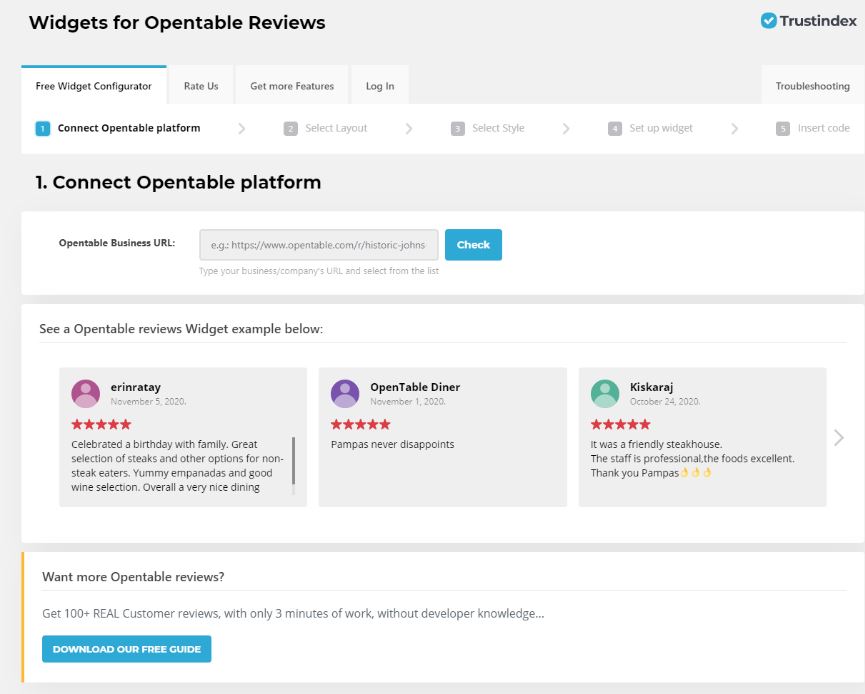Viewport: 865px width, 694px height.
Task: Go to the Log In tab
Action: point(380,86)
